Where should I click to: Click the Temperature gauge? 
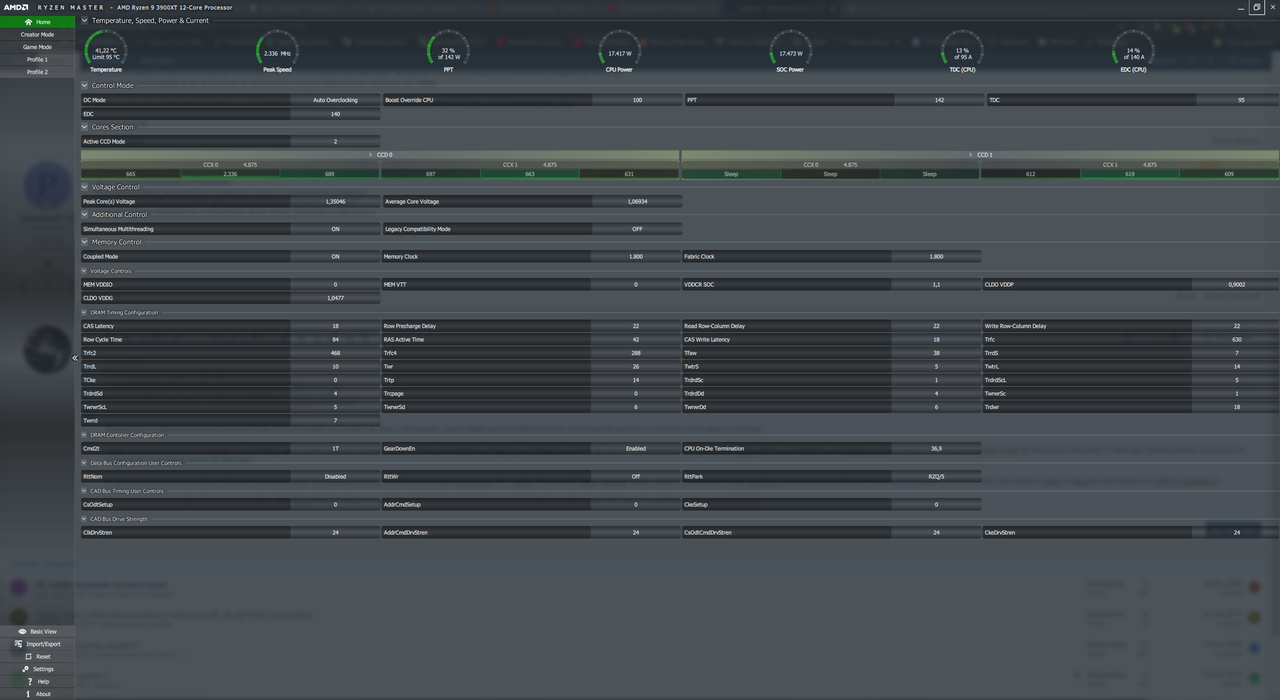click(x=106, y=51)
